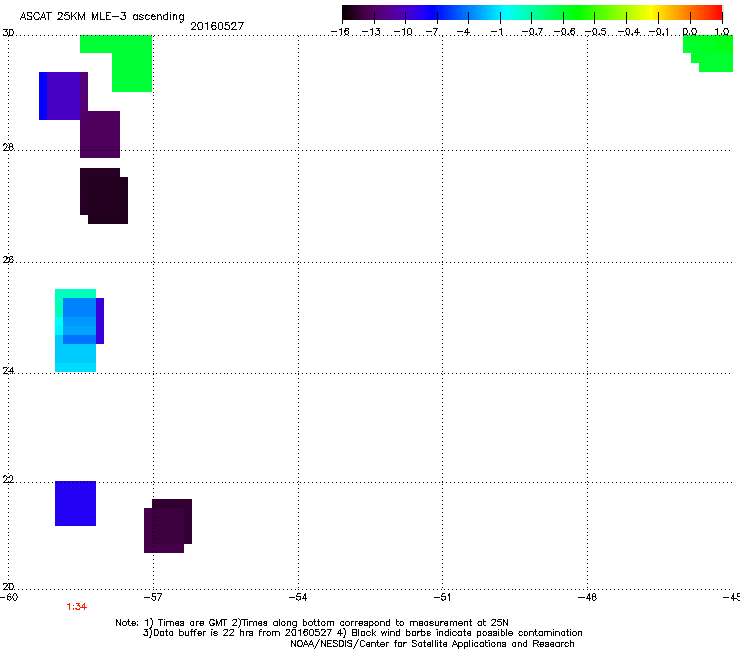Click the black data patch near latitude 27
The width and height of the screenshot is (740, 650).
104,196
